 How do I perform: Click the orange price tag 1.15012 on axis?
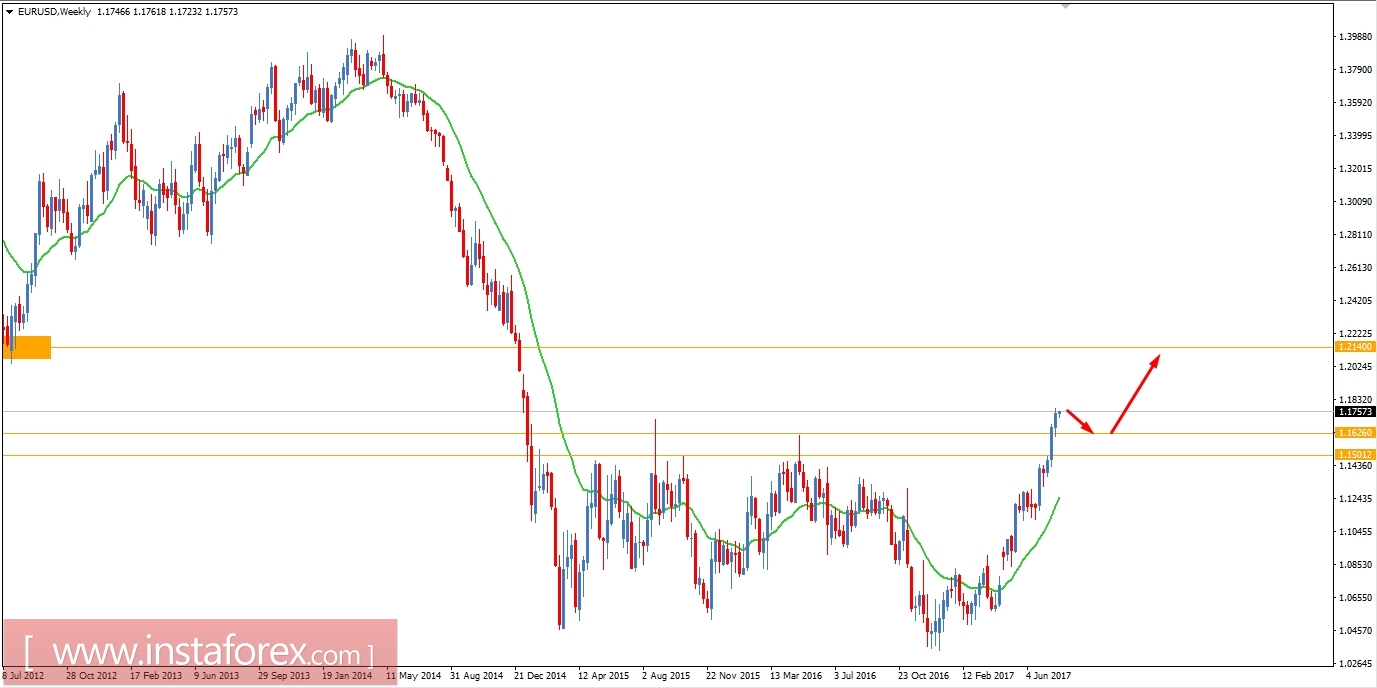1355,455
